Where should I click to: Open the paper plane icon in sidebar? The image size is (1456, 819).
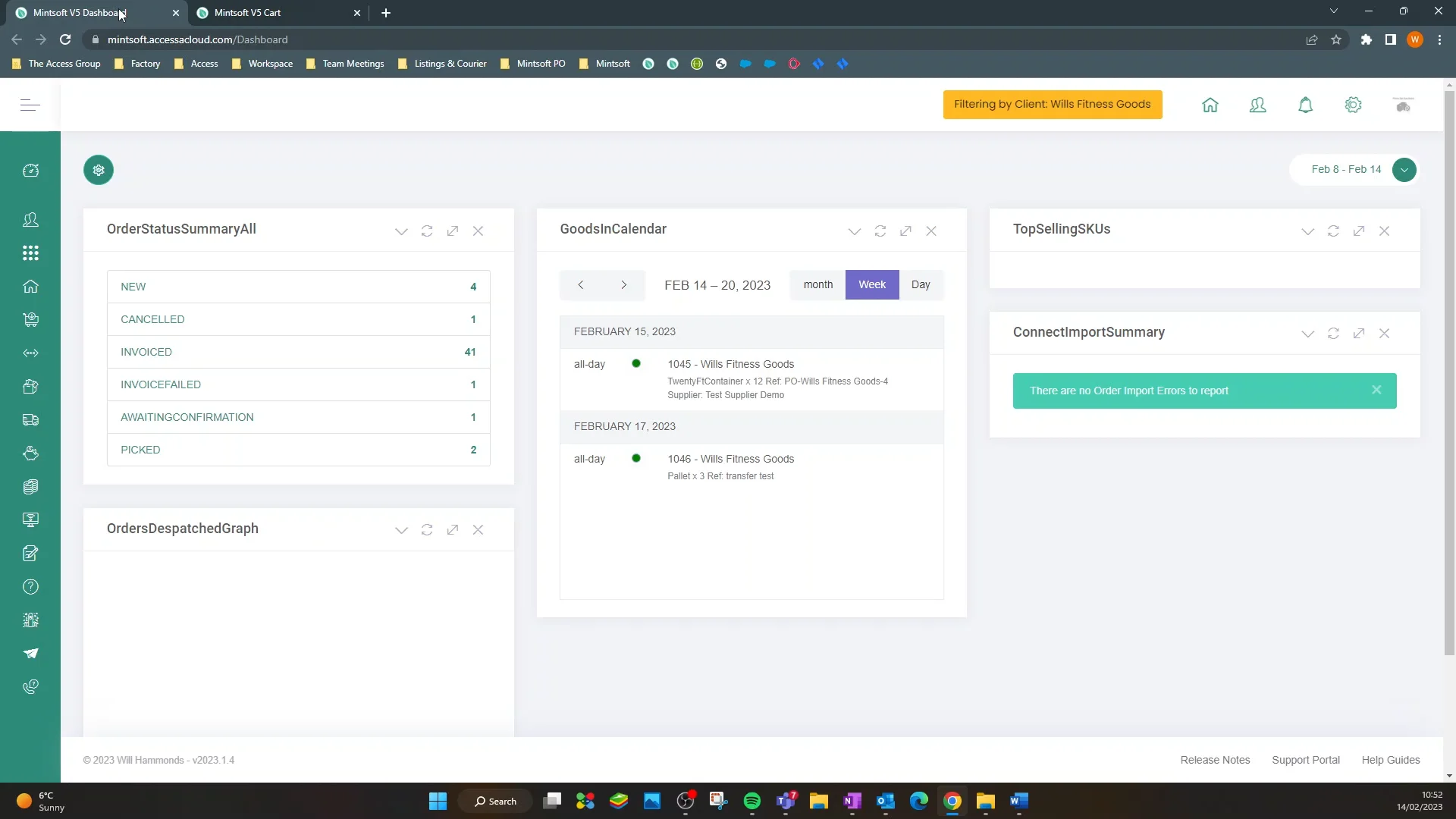(x=30, y=654)
